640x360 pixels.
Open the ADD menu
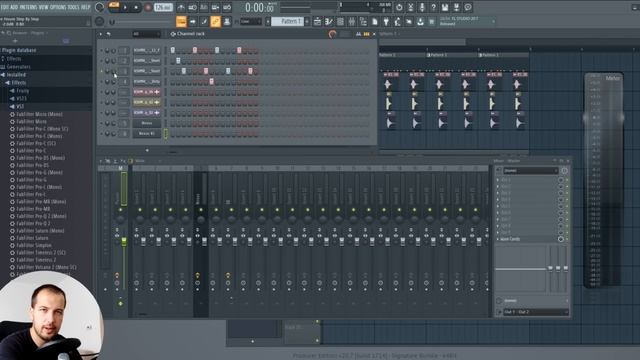click(13, 7)
